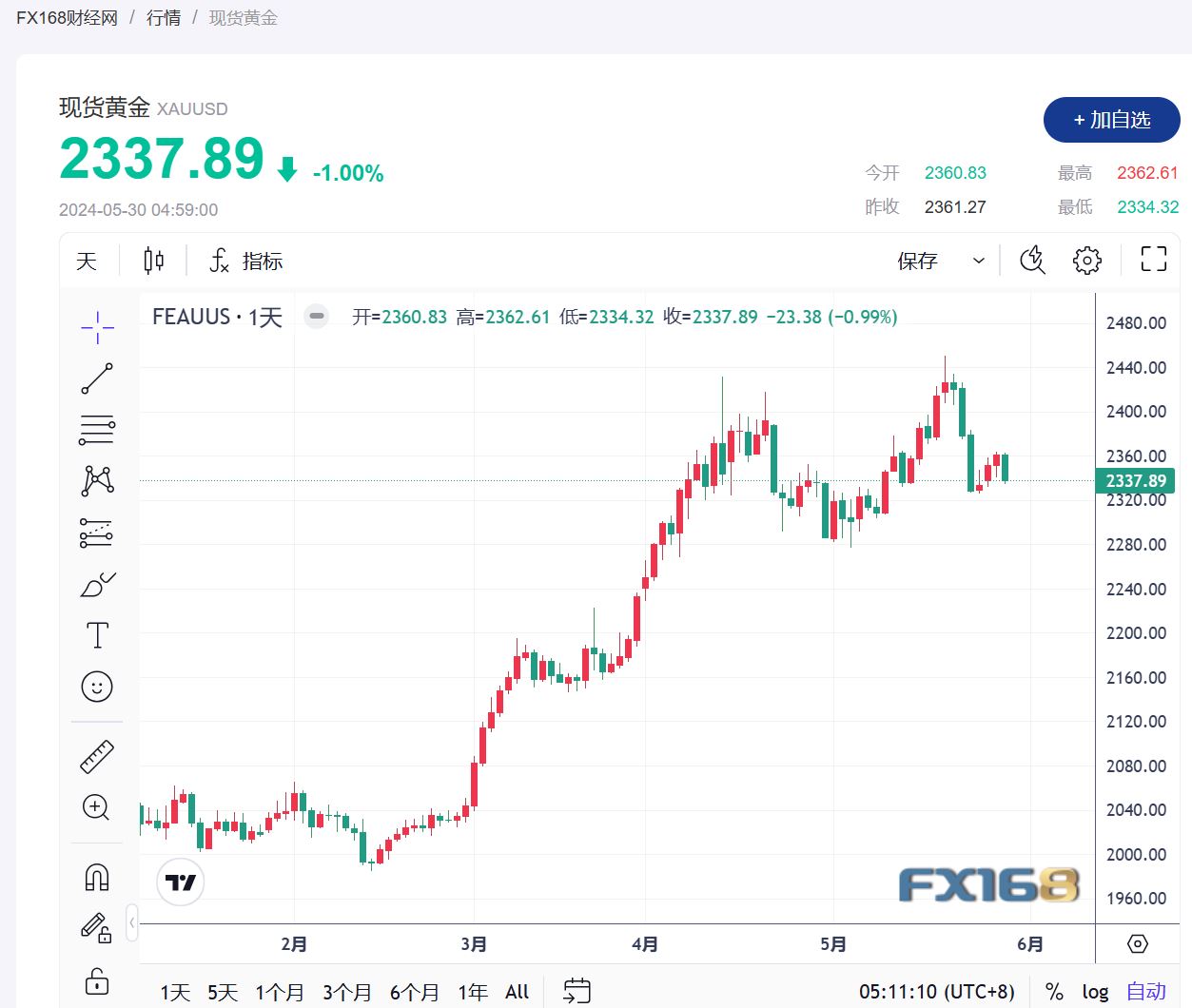Viewport: 1192px width, 1008px height.
Task: Select the brush drawing tool
Action: coord(97,584)
